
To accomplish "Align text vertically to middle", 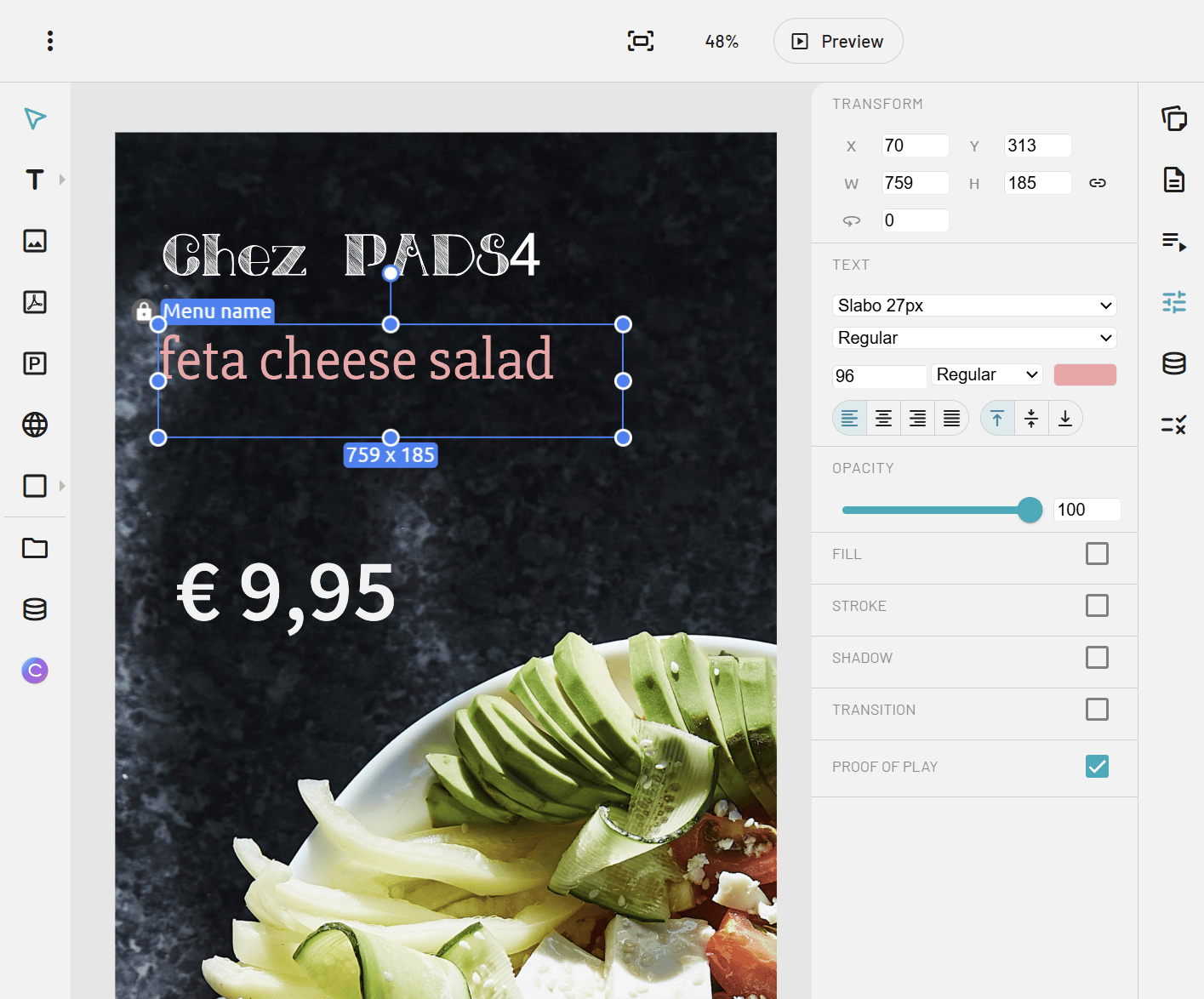I will point(1031,418).
